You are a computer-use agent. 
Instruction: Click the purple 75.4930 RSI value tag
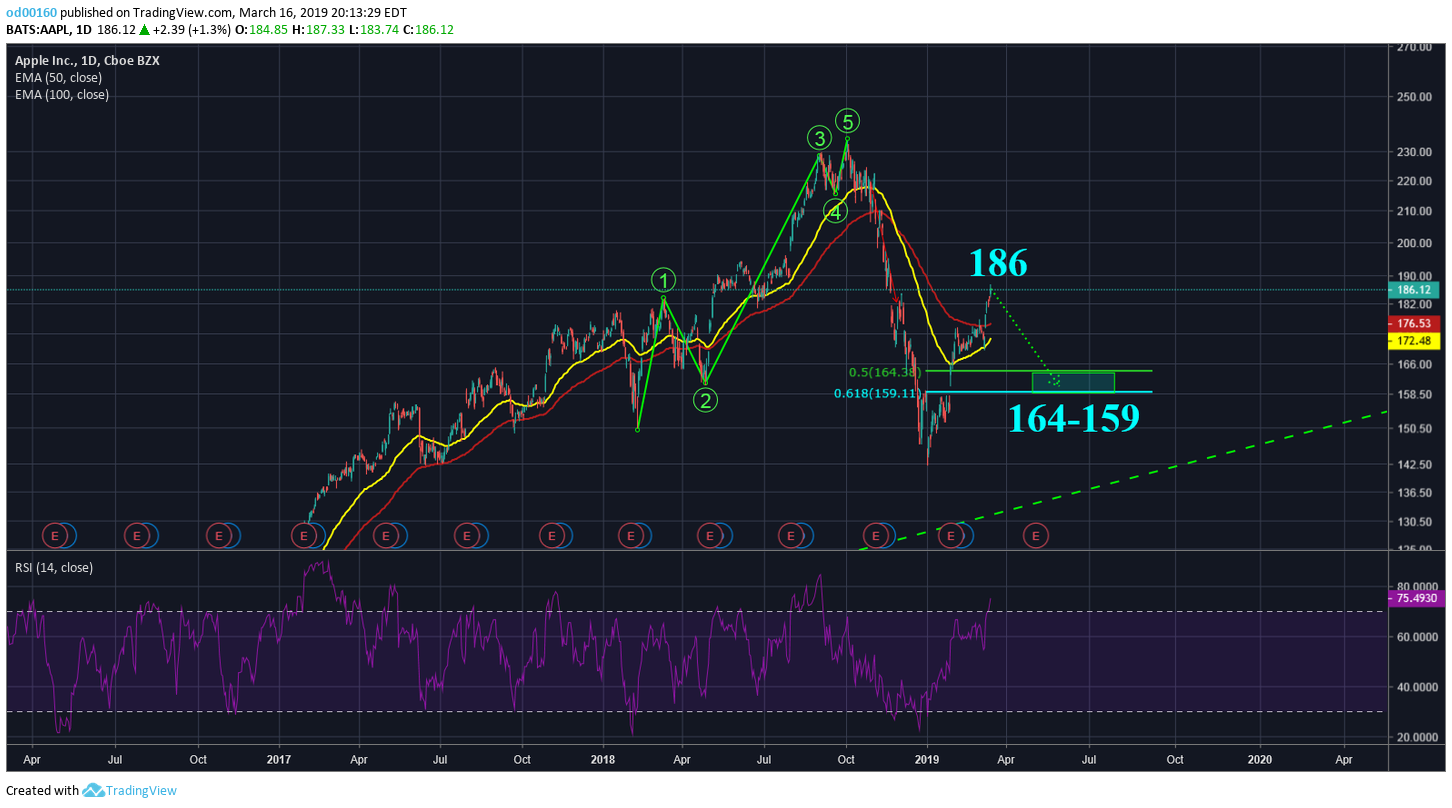pos(1415,599)
